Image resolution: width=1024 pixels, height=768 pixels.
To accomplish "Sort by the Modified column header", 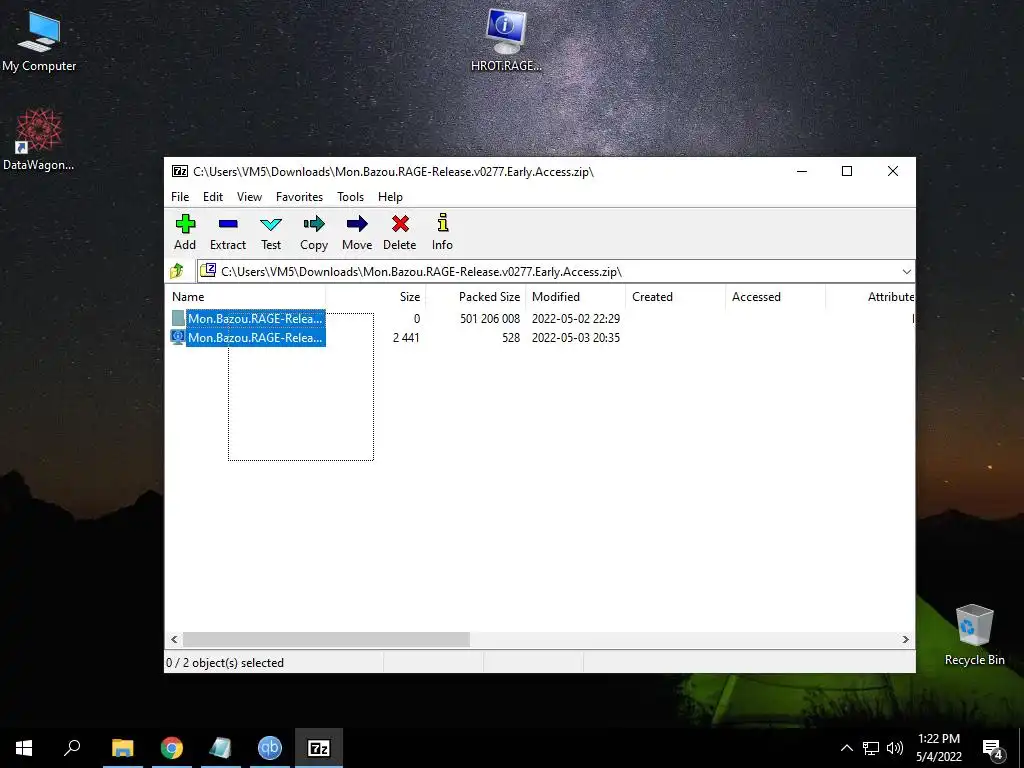I will 575,296.
